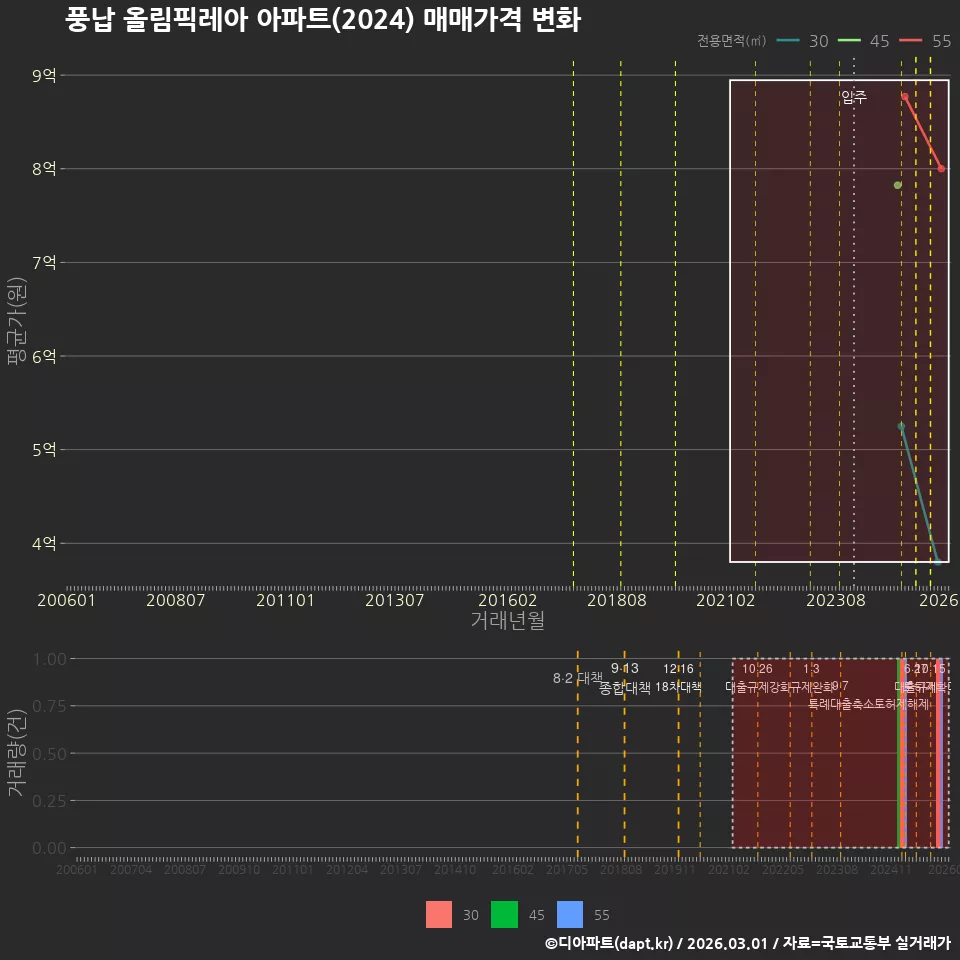
Task: Click the teal 30㎡ point below 4억
Action: pos(937,561)
